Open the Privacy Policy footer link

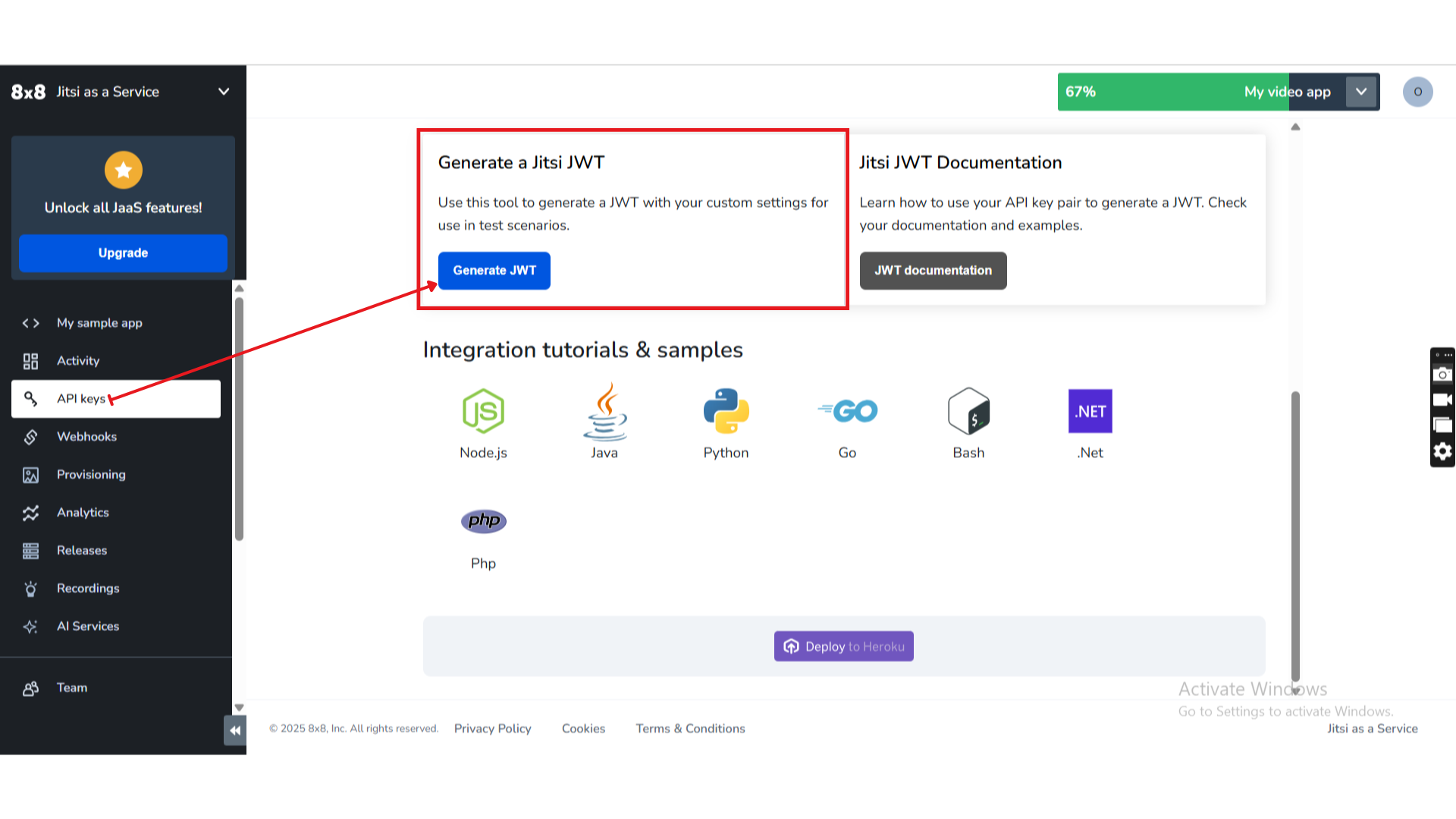coord(492,729)
